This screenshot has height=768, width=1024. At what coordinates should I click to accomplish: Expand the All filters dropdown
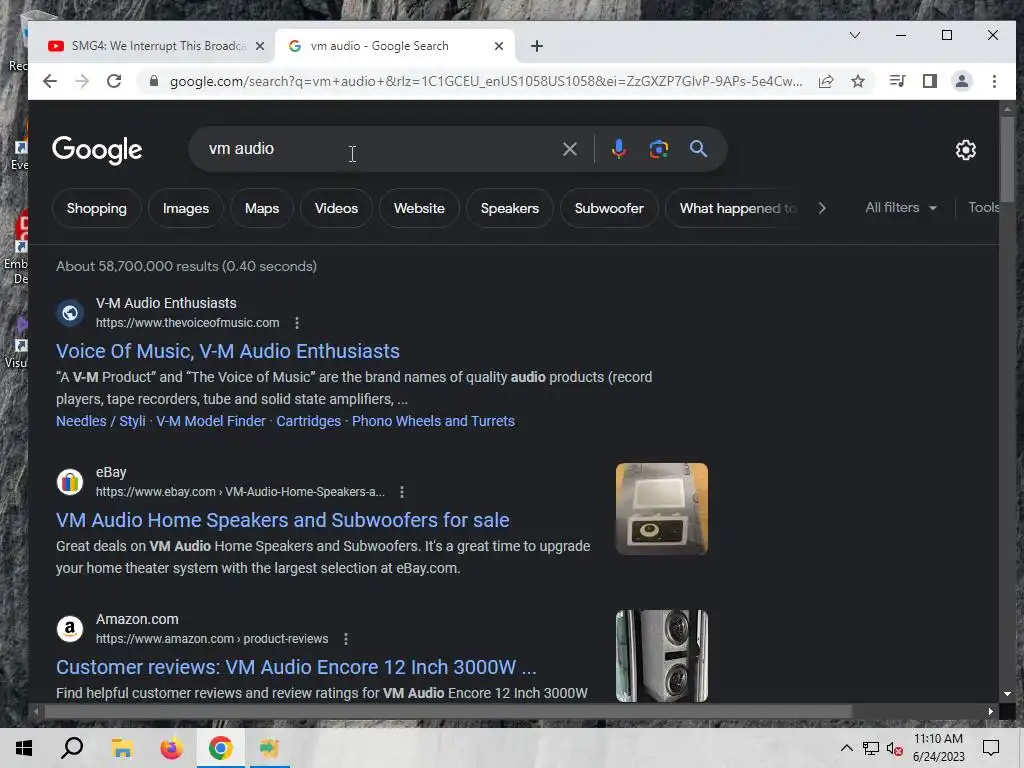coord(901,208)
